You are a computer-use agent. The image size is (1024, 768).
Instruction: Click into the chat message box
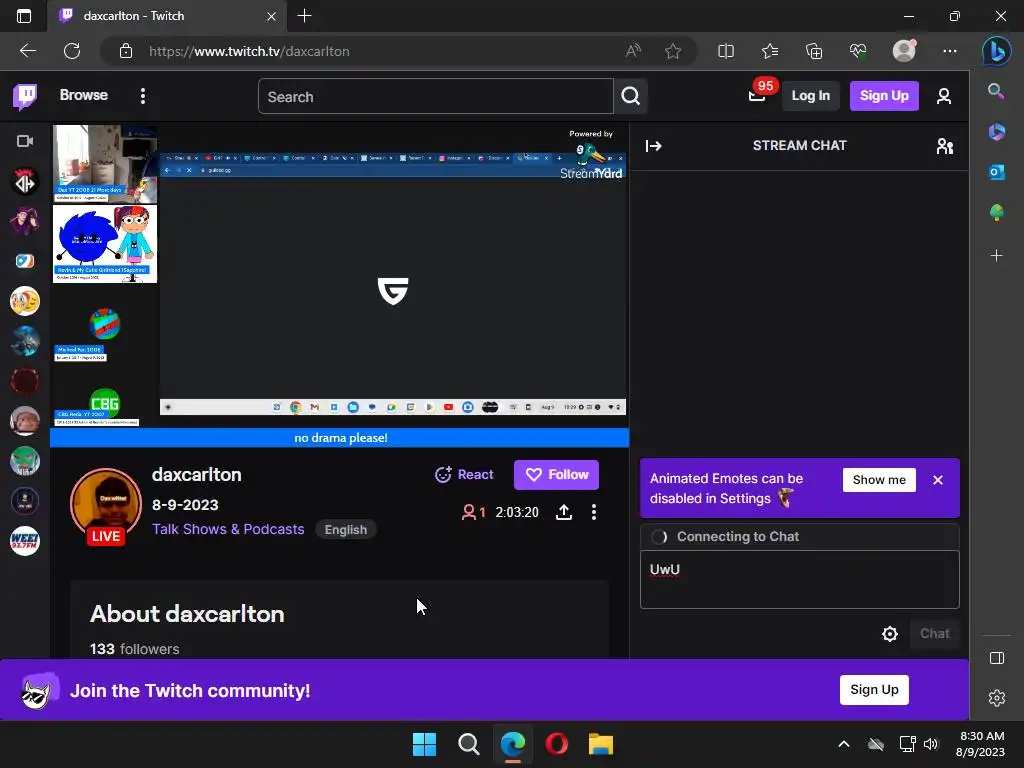[x=799, y=579]
